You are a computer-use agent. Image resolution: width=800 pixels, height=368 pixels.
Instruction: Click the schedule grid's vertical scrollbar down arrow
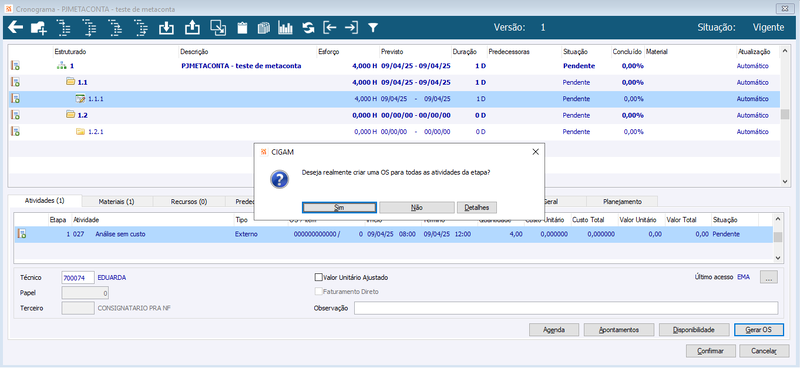click(x=785, y=182)
